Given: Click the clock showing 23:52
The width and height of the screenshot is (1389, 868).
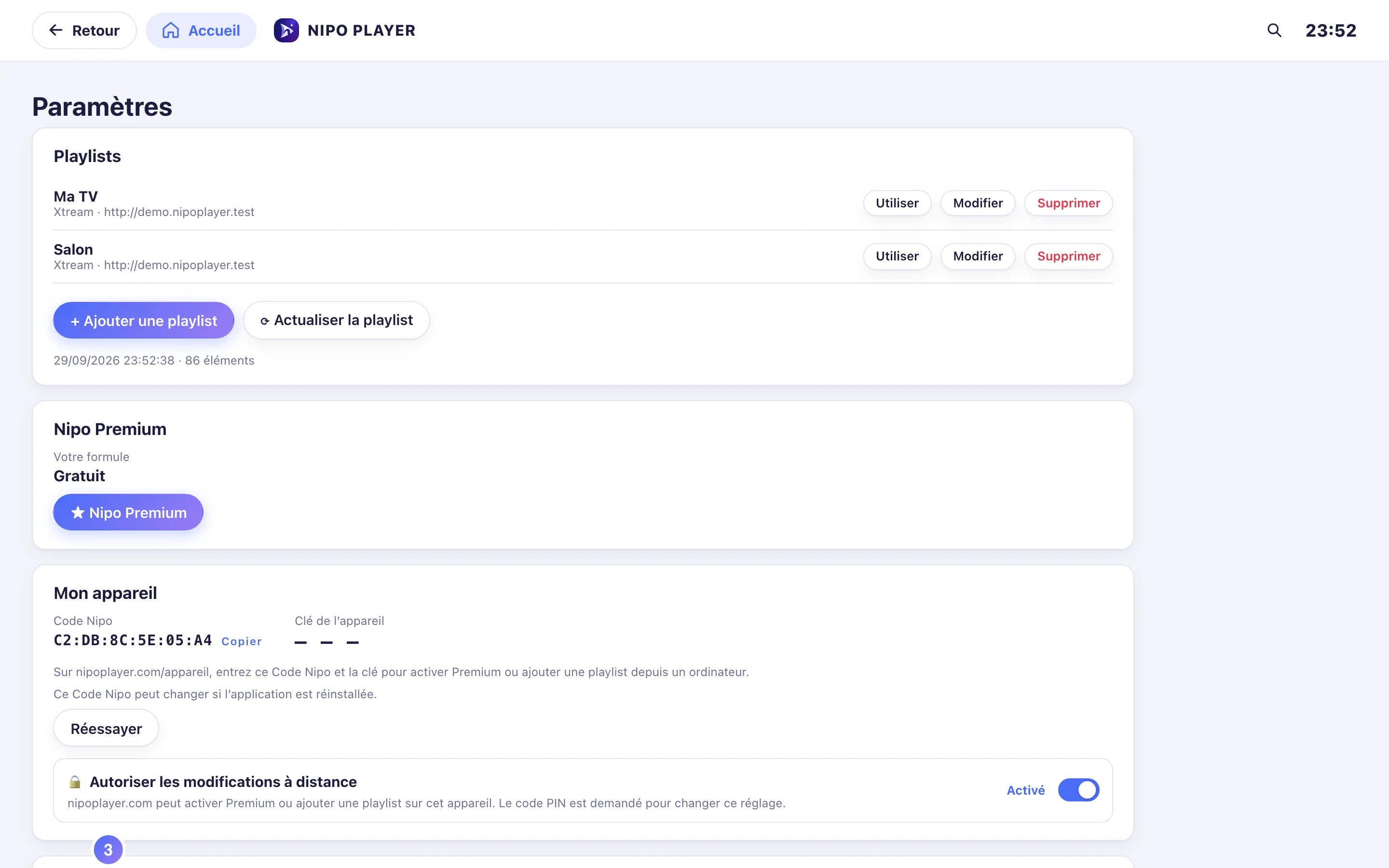Looking at the screenshot, I should [1331, 30].
